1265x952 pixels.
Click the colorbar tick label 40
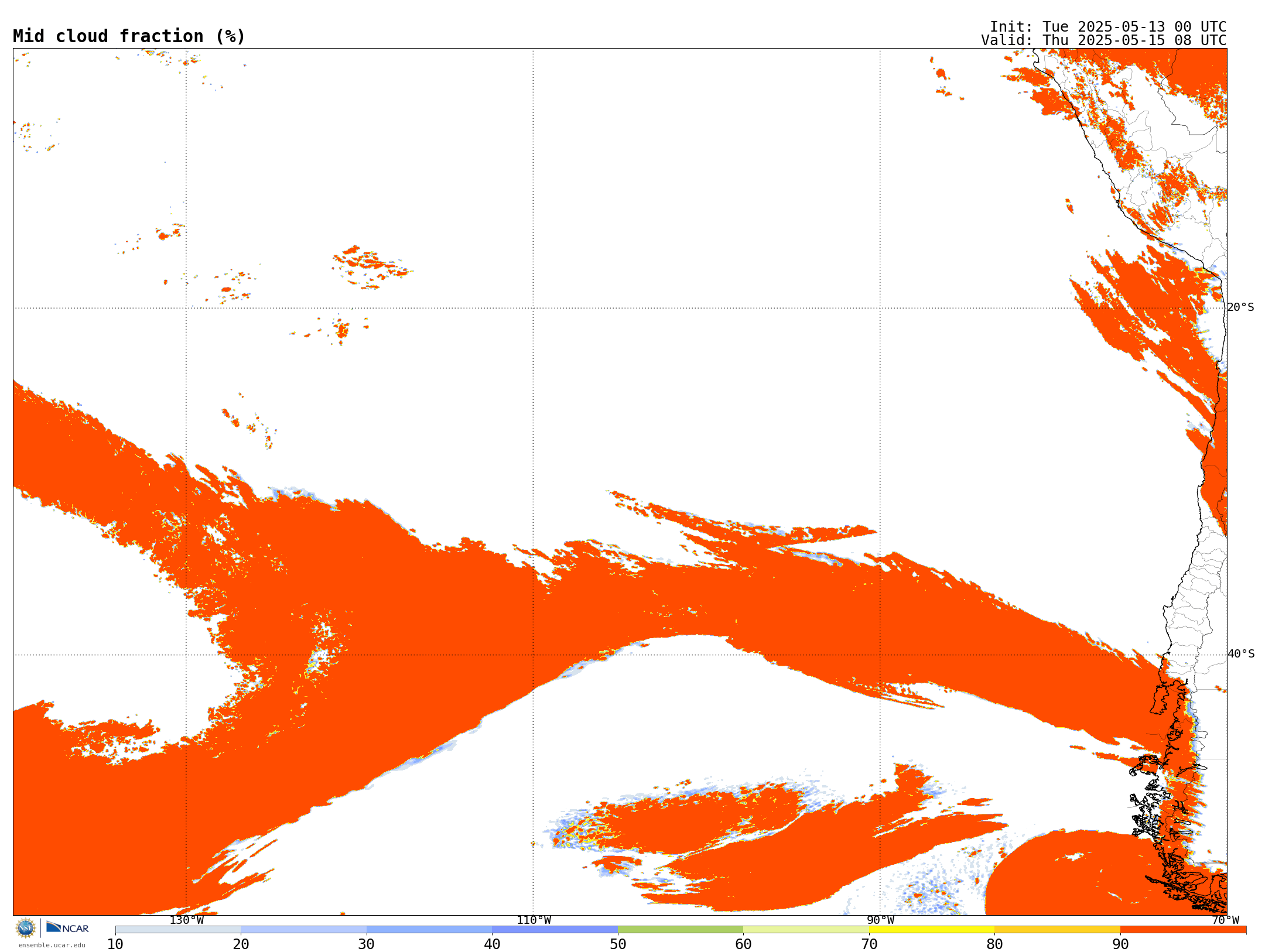point(492,944)
